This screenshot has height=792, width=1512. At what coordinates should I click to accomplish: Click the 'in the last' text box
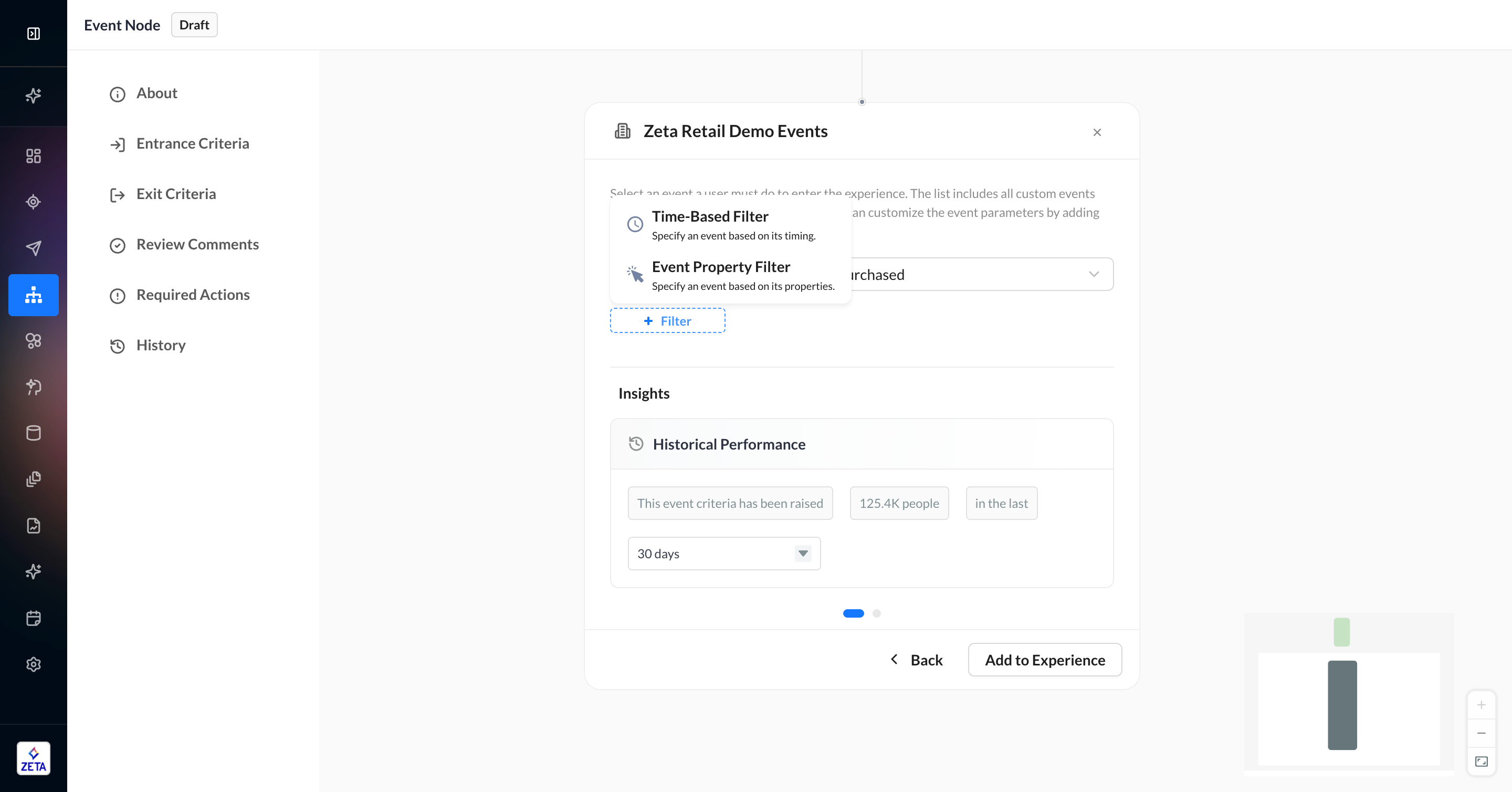tap(1001, 503)
